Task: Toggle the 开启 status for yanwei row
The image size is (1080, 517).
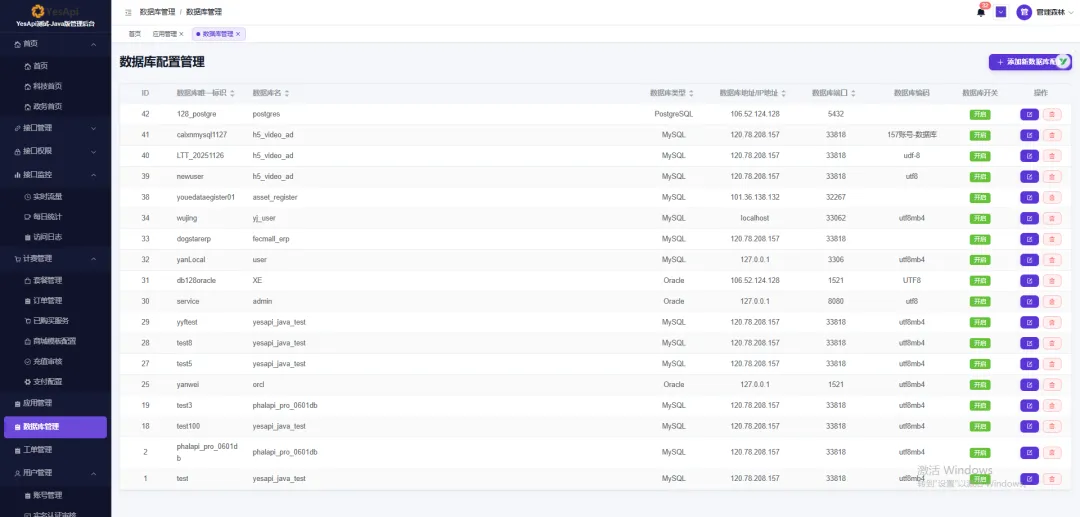Action: click(x=979, y=385)
